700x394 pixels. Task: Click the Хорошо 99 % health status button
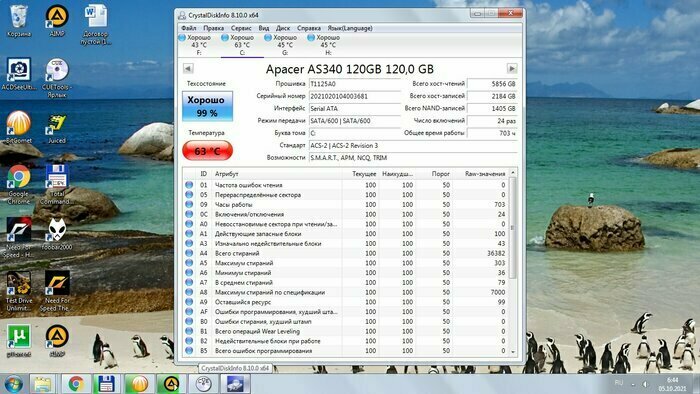coord(207,106)
